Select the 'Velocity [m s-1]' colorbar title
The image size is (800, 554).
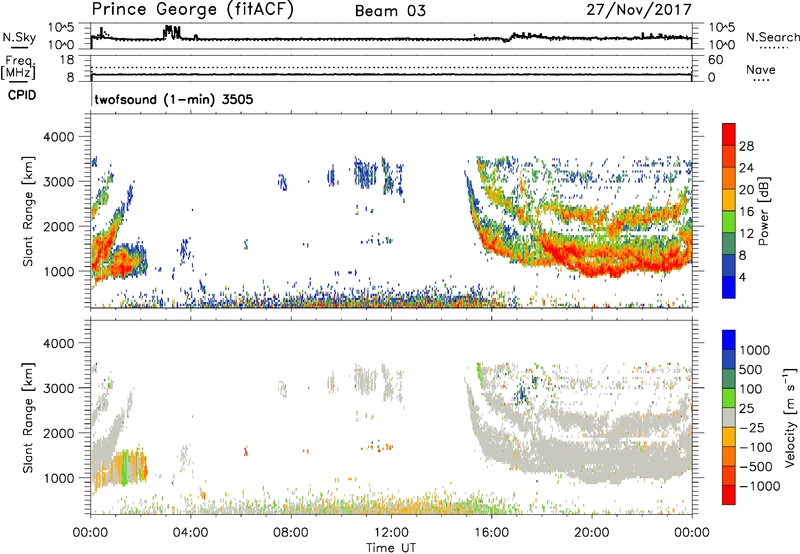(x=790, y=417)
